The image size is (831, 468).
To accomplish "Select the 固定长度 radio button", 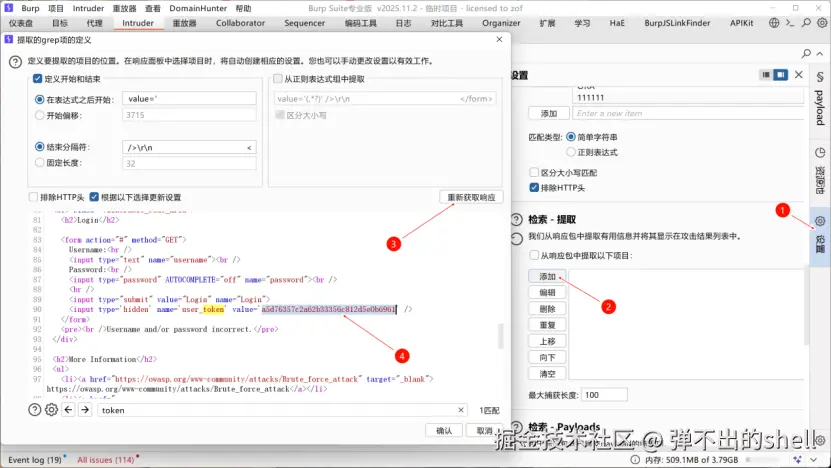I will point(39,163).
